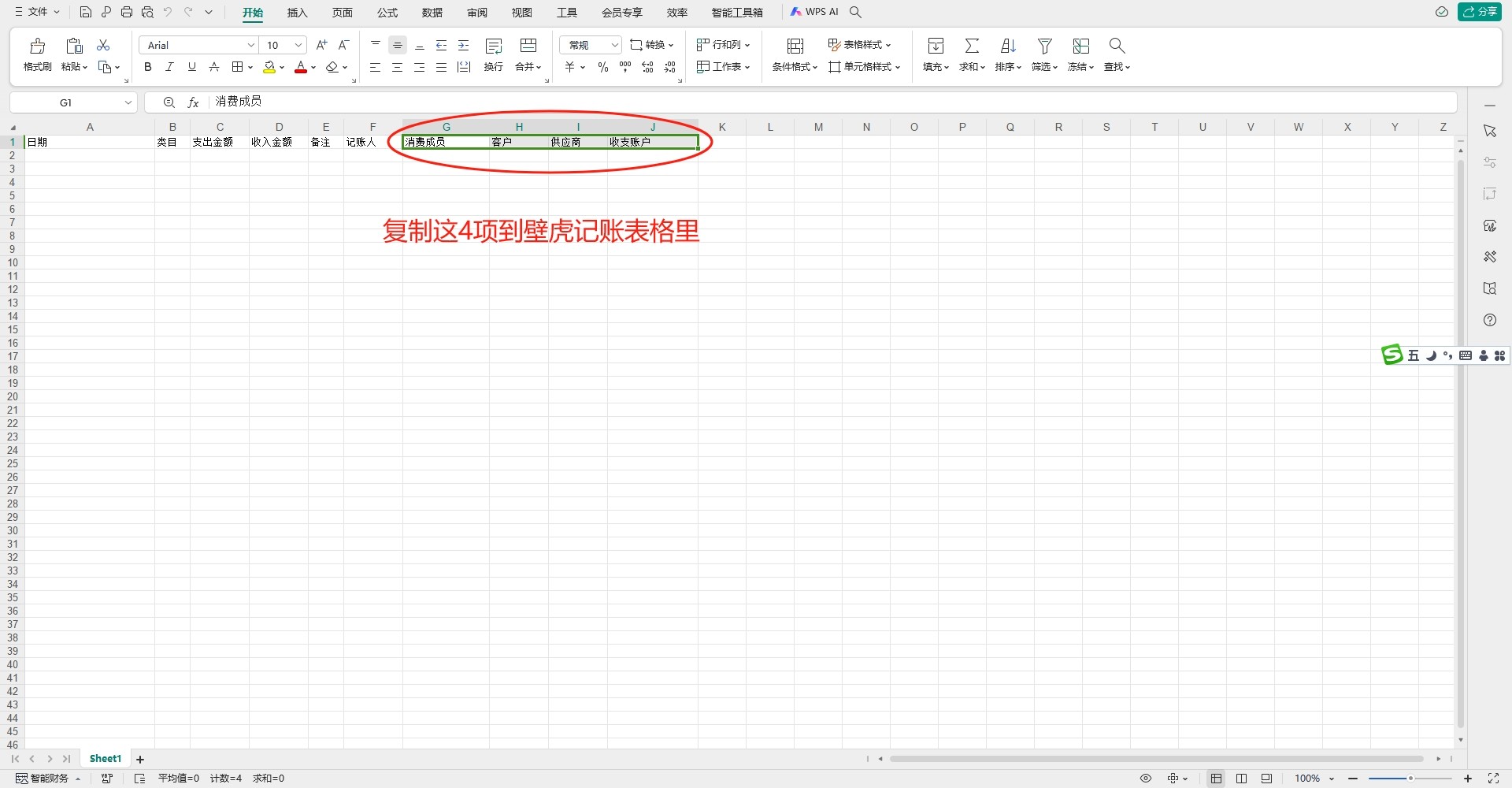Viewport: 1512px width, 788px height.
Task: Click the Sum (求和) sigma icon
Action: (972, 46)
